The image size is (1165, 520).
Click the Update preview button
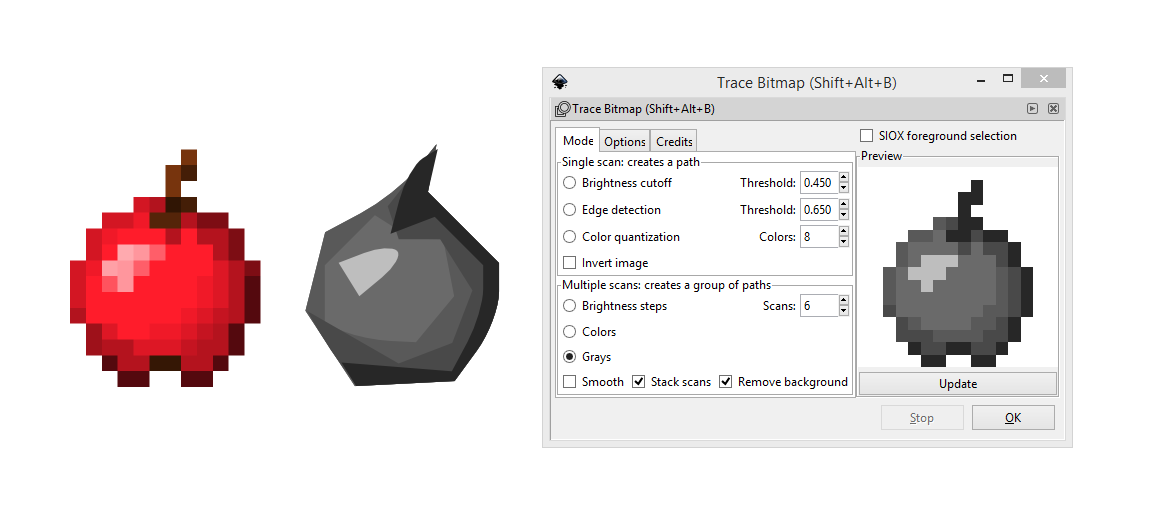pyautogui.click(x=958, y=384)
